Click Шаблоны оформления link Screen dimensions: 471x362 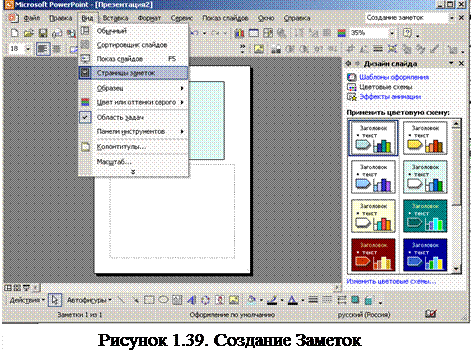click(394, 77)
